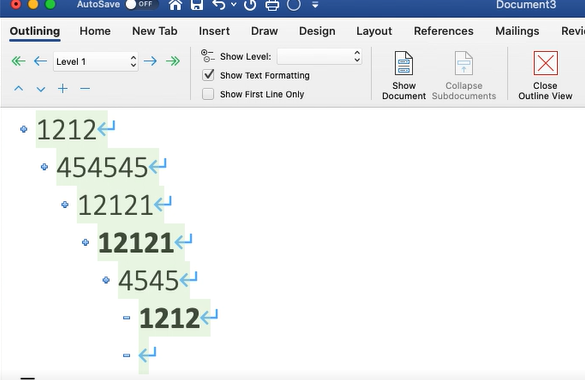Move selected heading up

coord(19,89)
